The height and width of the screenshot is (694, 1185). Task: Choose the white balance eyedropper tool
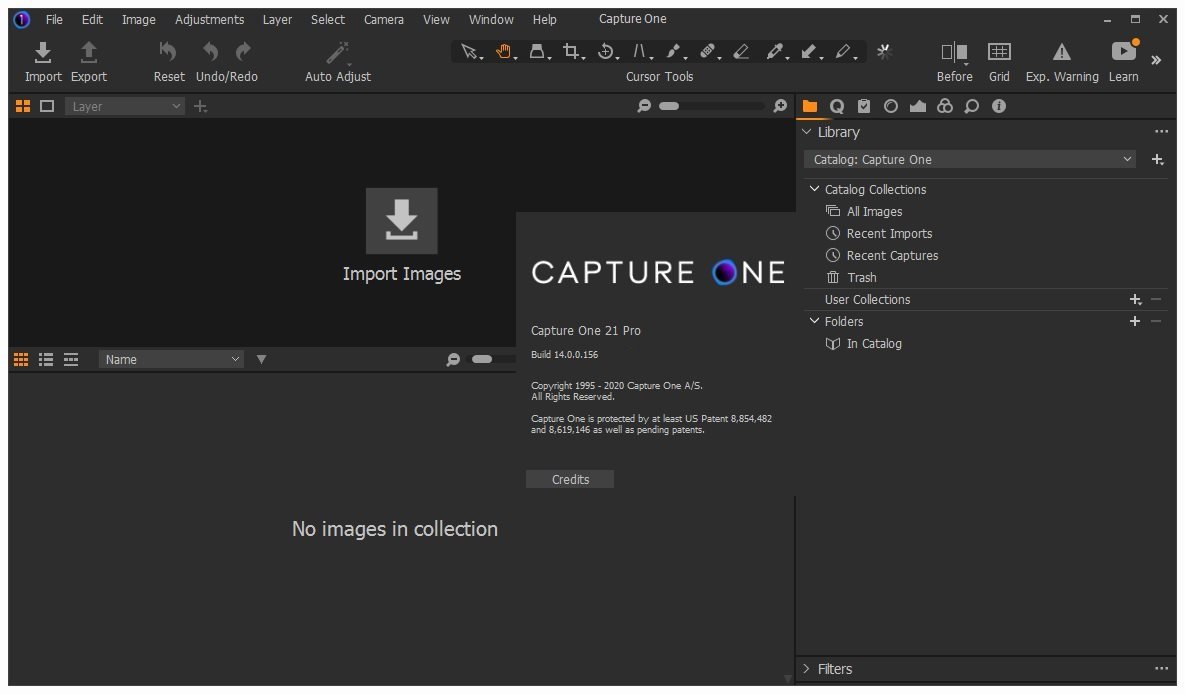774,52
